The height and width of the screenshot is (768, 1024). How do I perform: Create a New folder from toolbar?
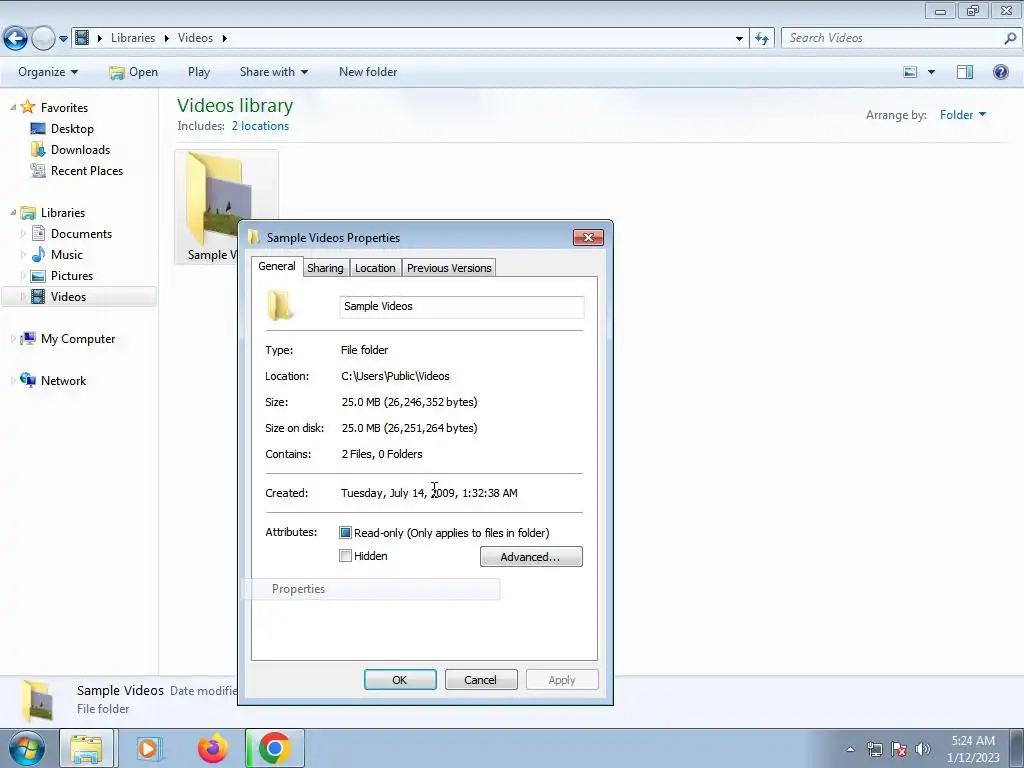click(368, 72)
